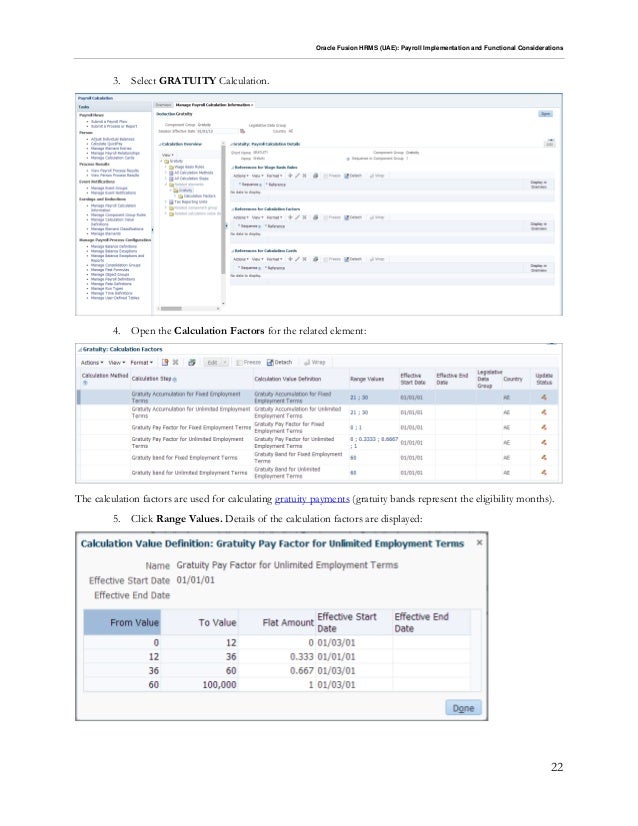Click the Session Effective Date input field
The height and width of the screenshot is (826, 638).
click(217, 131)
